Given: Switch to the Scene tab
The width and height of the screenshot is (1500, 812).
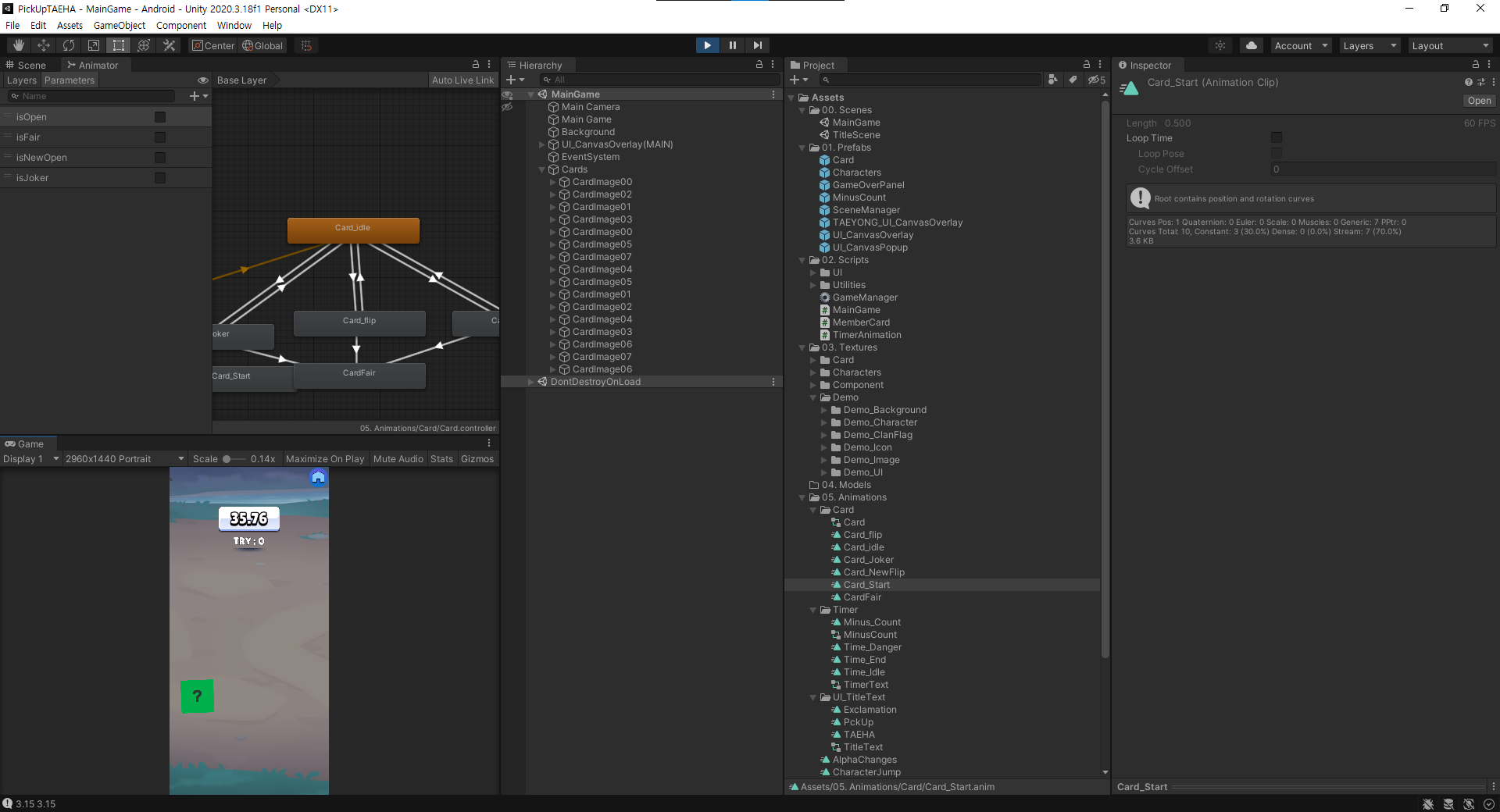Looking at the screenshot, I should point(31,66).
